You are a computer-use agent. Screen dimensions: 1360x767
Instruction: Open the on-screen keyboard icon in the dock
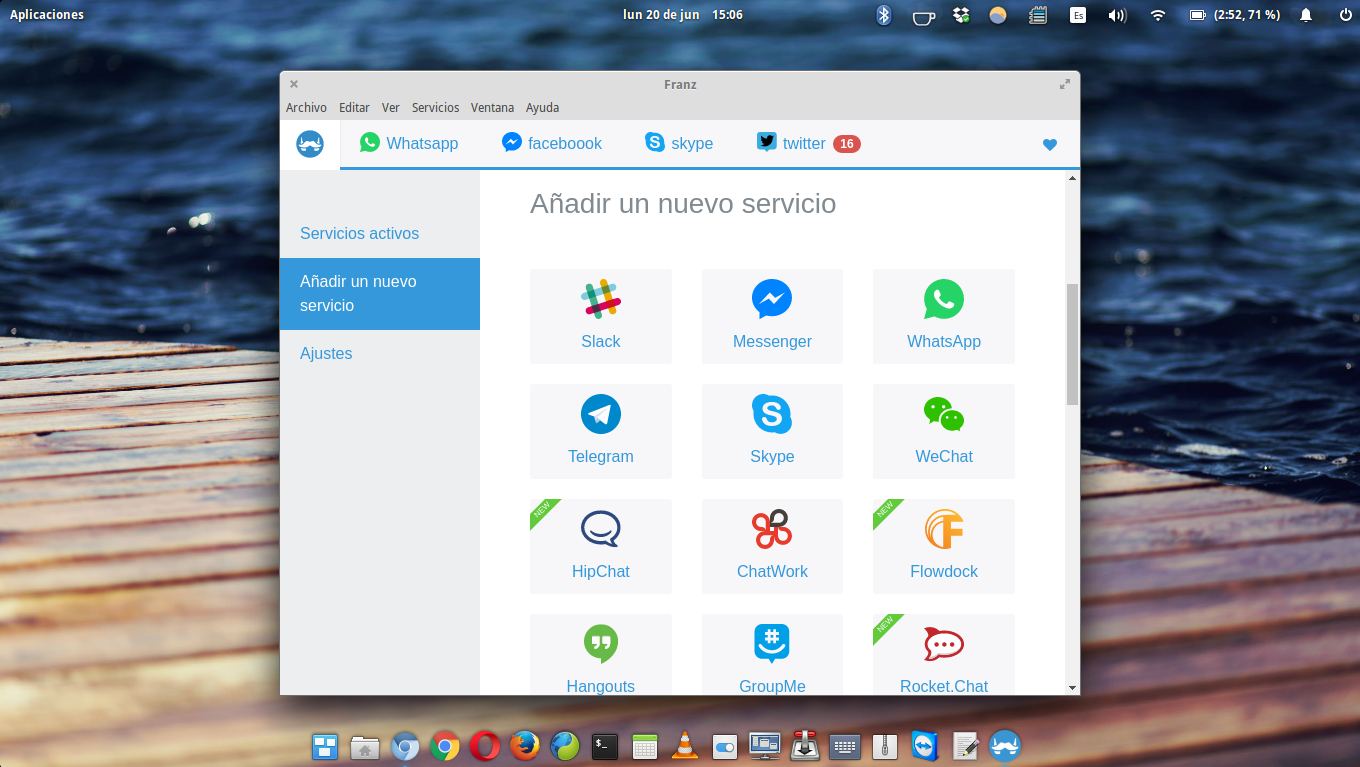[x=845, y=746]
